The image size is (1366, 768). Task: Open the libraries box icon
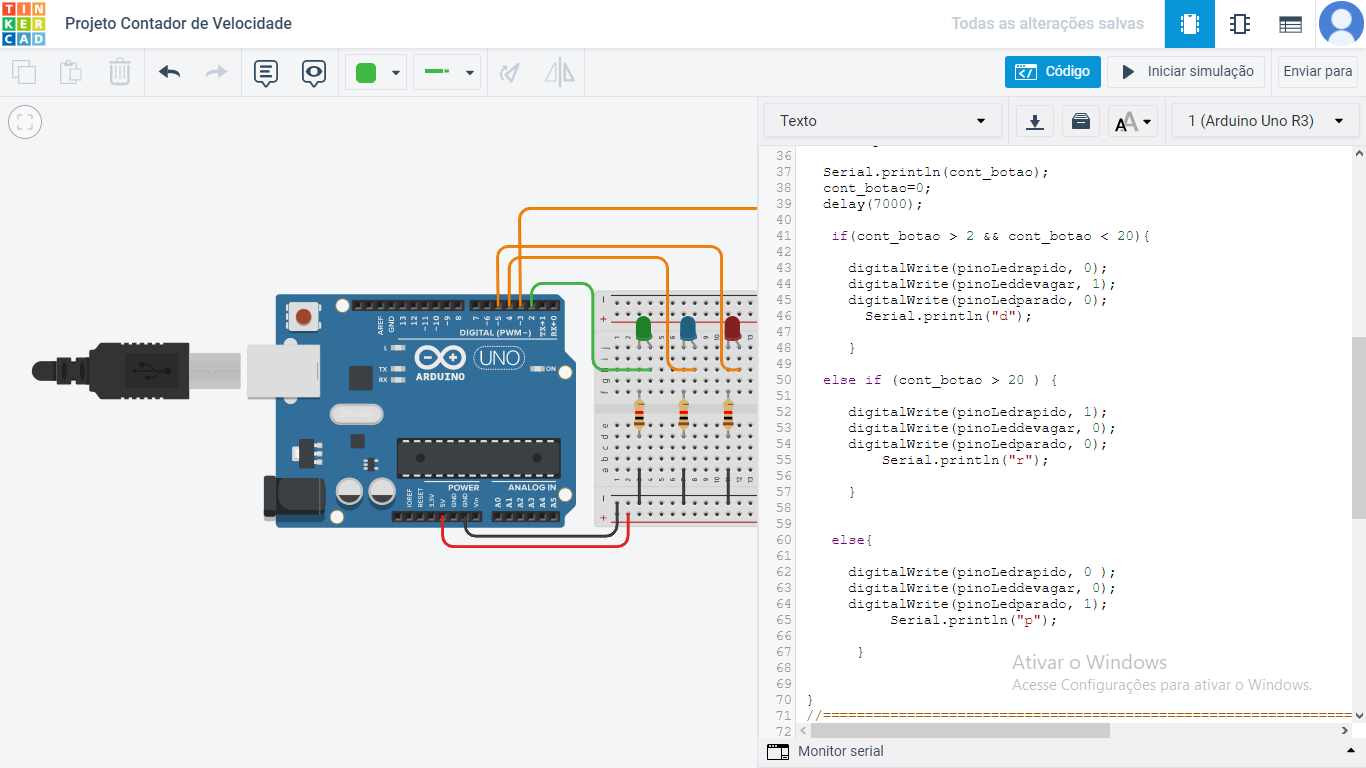click(x=1080, y=121)
